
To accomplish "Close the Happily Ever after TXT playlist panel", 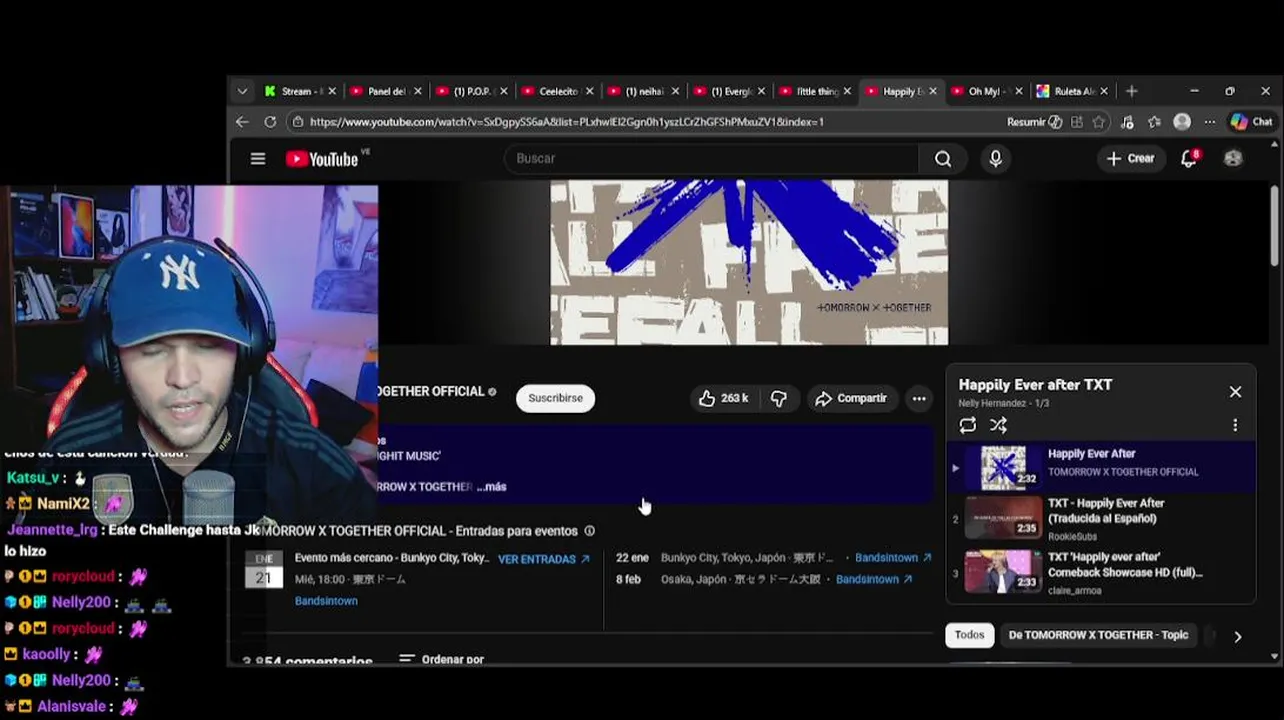I will tap(1235, 392).
